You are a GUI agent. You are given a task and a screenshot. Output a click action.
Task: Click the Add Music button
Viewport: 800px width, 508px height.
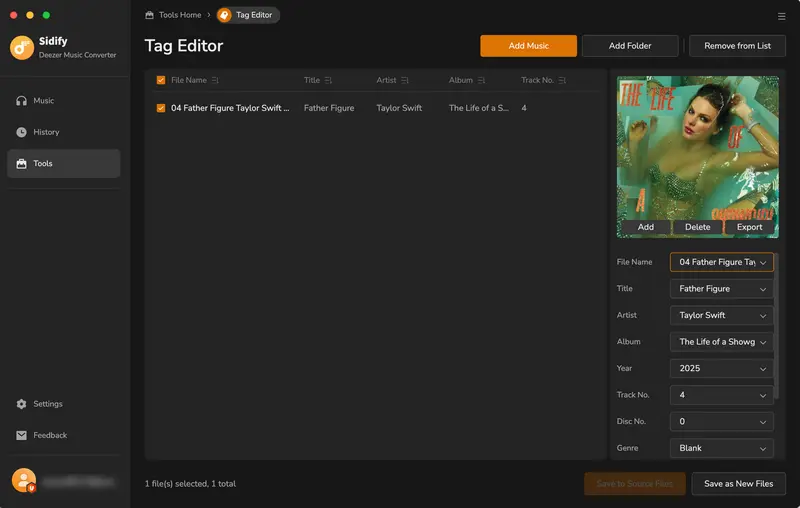(529, 46)
